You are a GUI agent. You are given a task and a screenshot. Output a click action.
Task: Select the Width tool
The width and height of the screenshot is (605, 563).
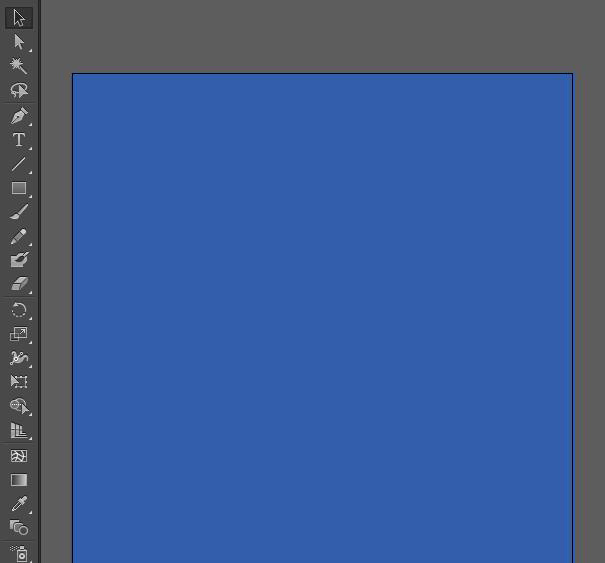click(19, 358)
